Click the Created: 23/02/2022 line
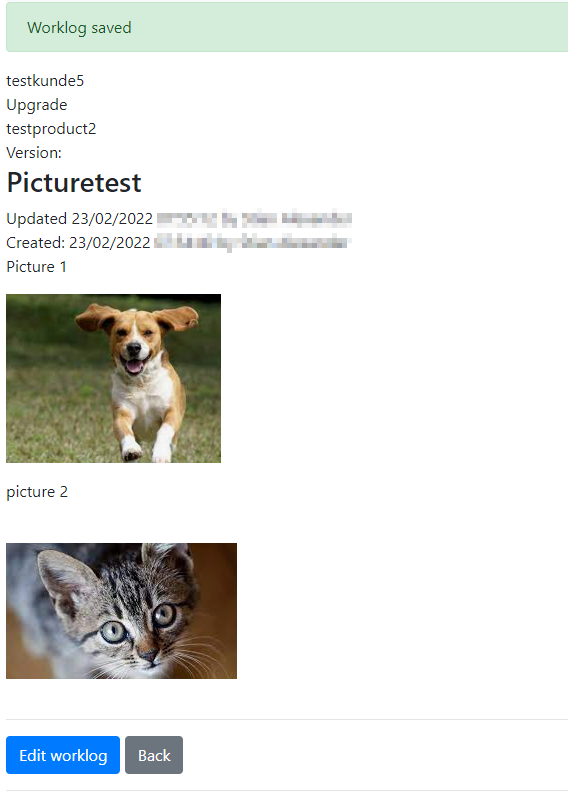This screenshot has width=568, height=792. [178, 243]
